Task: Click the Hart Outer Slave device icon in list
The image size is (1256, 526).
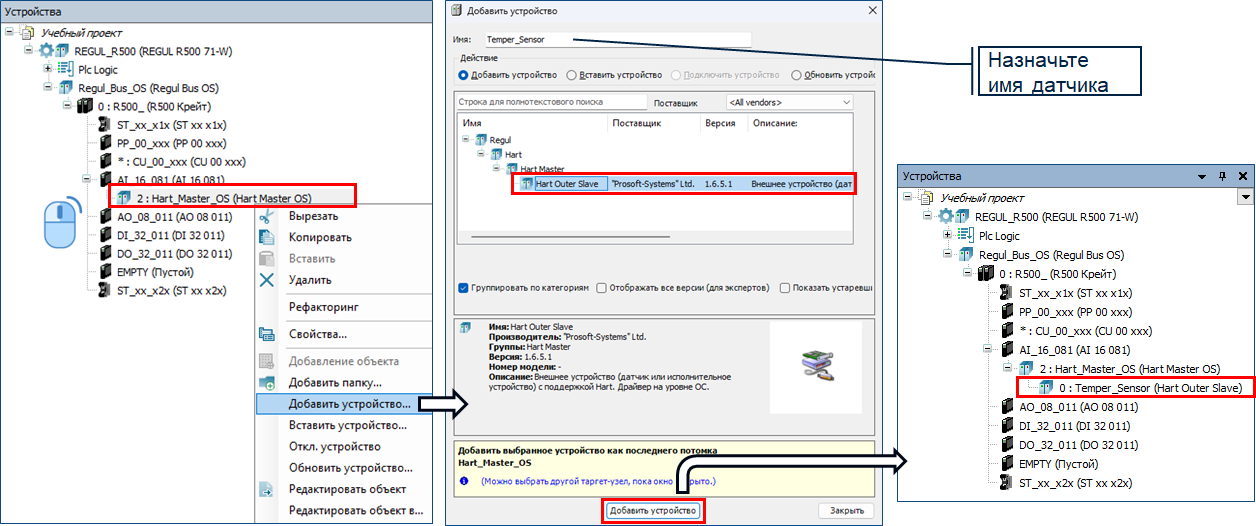Action: coord(527,184)
